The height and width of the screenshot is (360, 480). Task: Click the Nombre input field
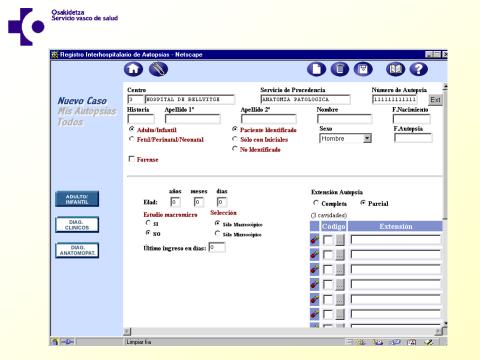tap(345, 119)
